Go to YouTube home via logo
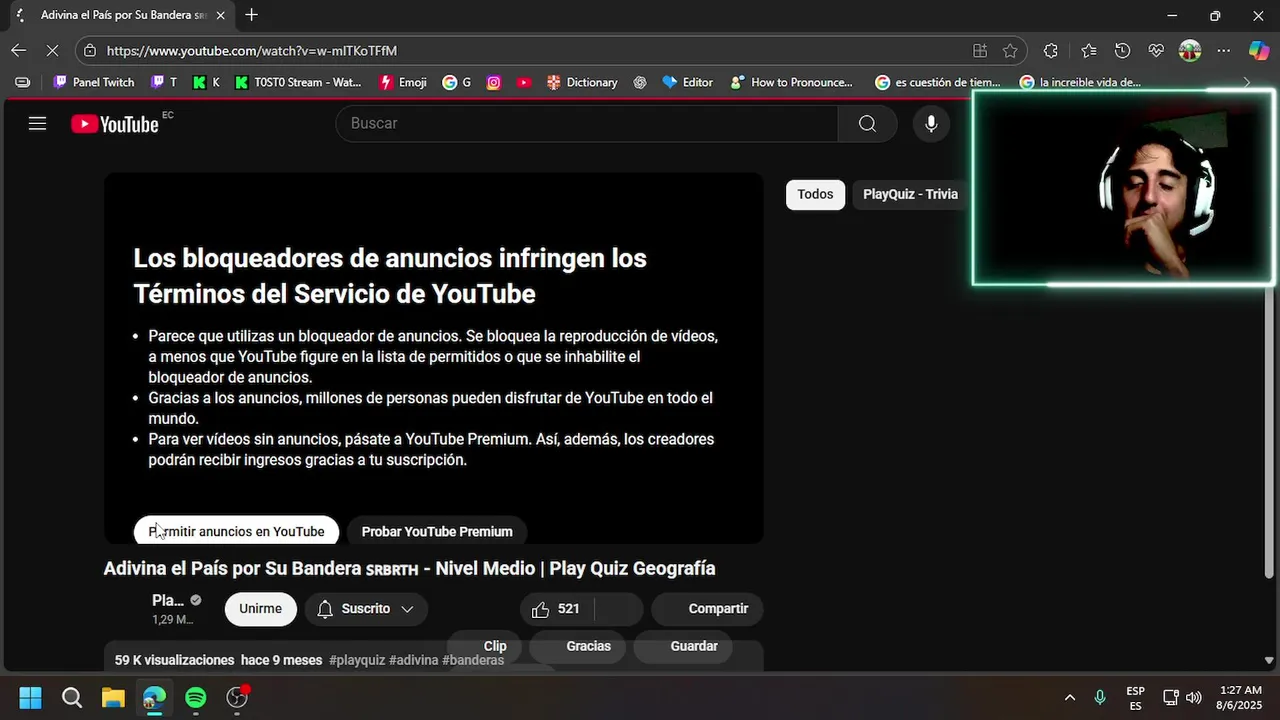The image size is (1280, 720). point(115,124)
